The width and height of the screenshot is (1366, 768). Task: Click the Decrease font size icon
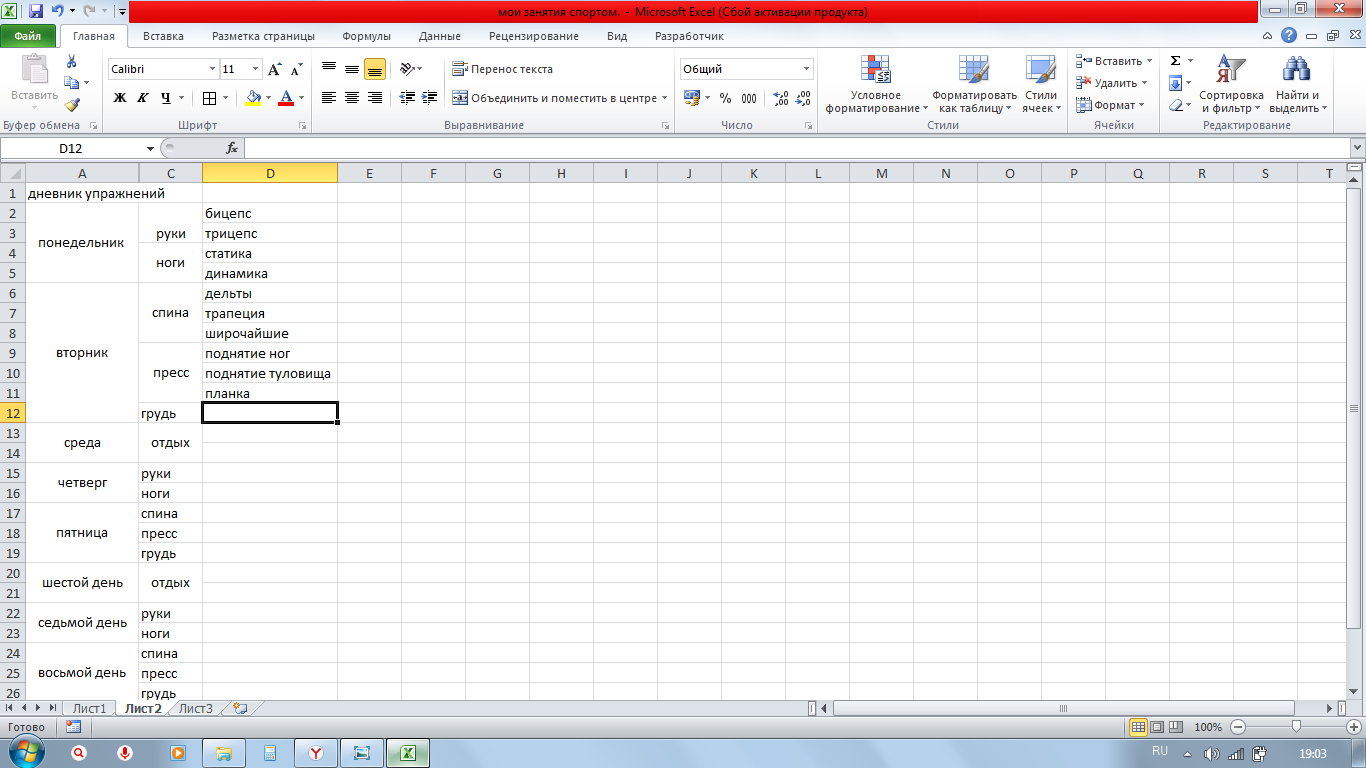click(x=297, y=69)
